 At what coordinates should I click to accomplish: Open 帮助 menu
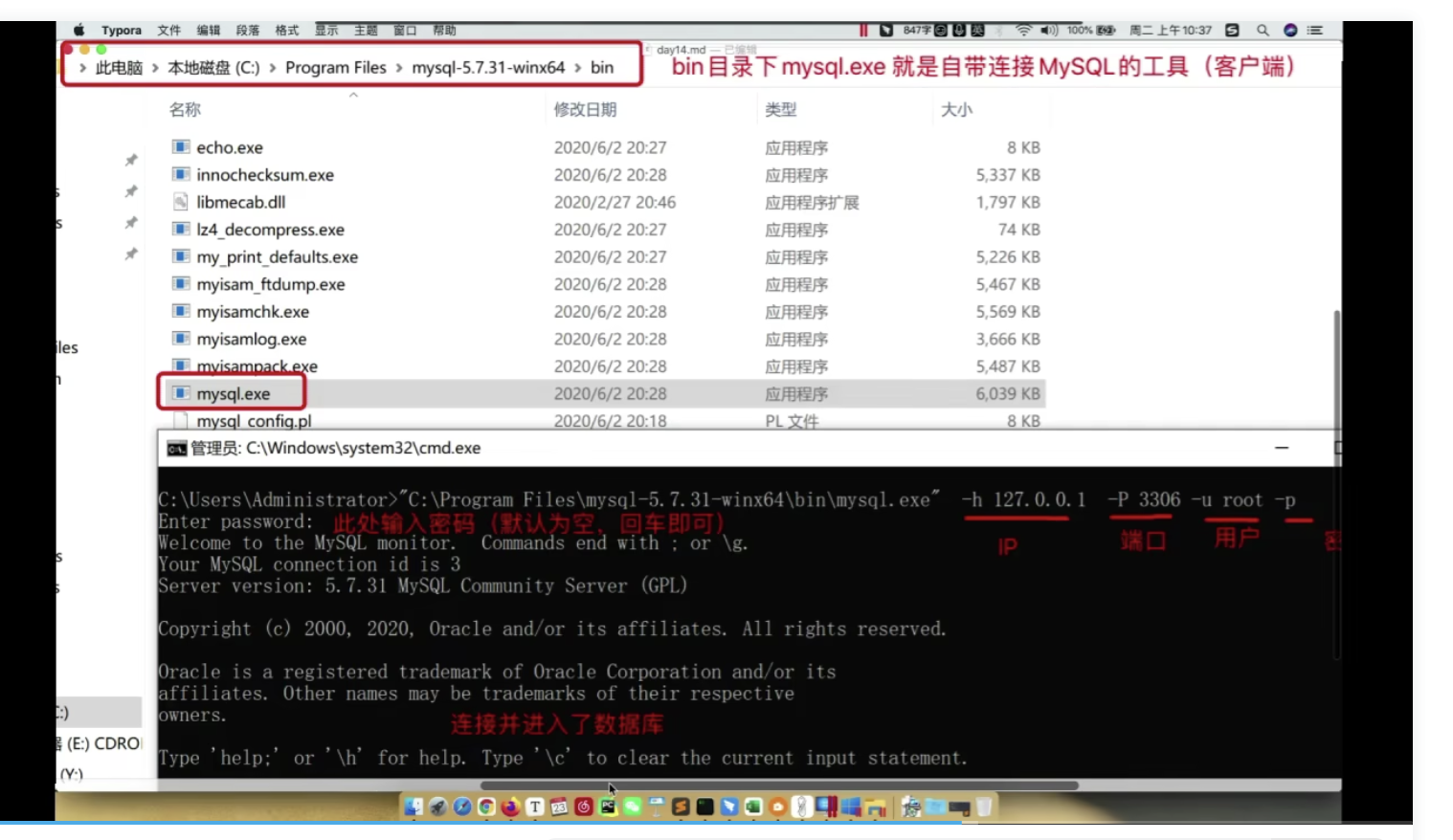pyautogui.click(x=444, y=31)
